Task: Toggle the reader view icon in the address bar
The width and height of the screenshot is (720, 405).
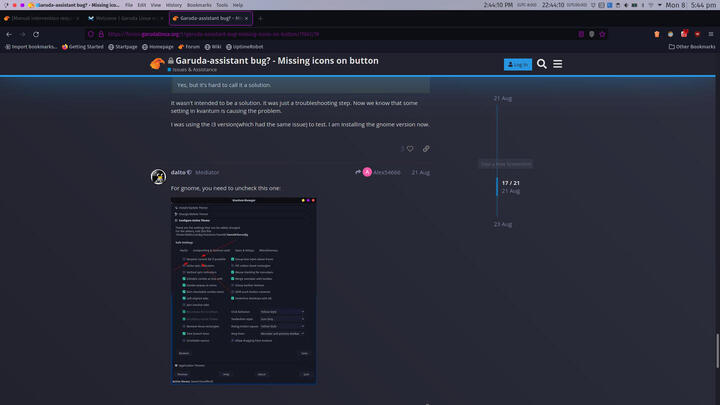Action: click(x=581, y=34)
